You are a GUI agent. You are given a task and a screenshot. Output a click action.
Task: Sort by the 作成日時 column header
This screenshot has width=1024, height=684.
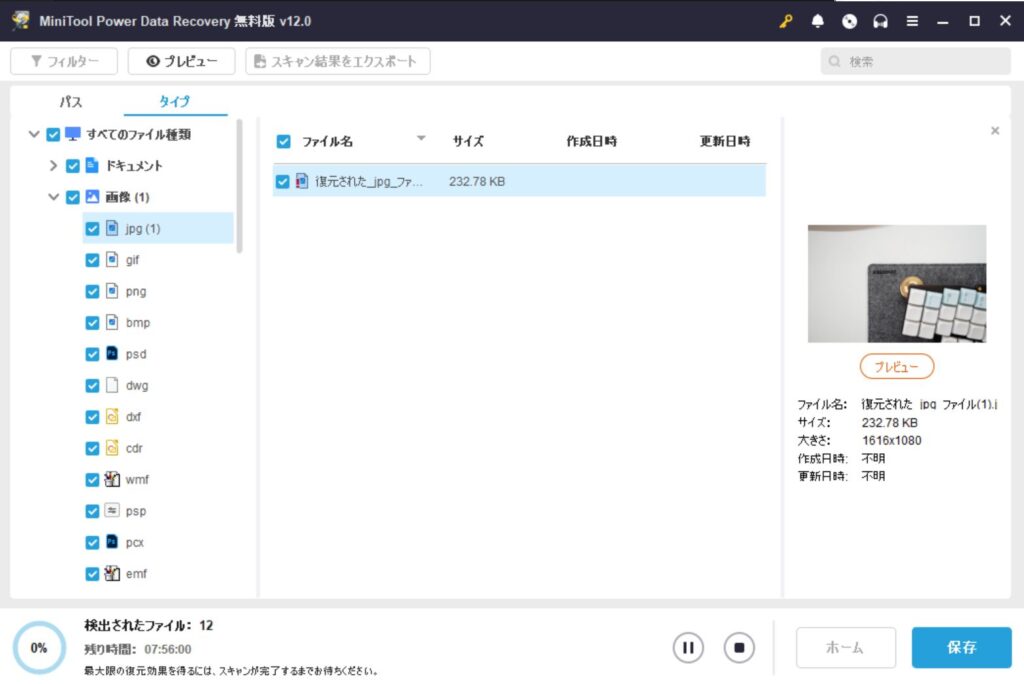coord(592,141)
